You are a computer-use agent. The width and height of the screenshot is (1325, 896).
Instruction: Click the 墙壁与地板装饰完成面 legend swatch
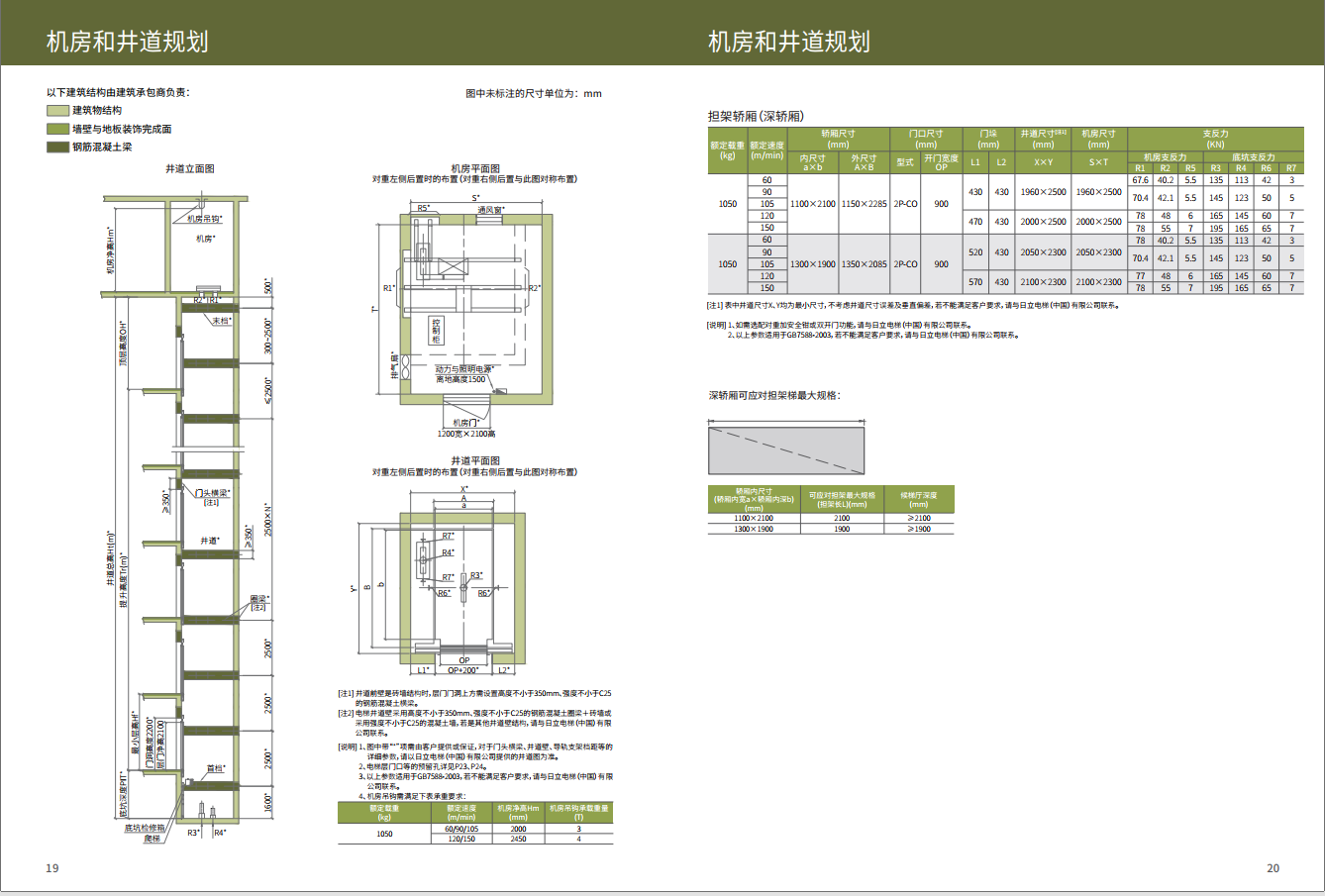[x=57, y=129]
